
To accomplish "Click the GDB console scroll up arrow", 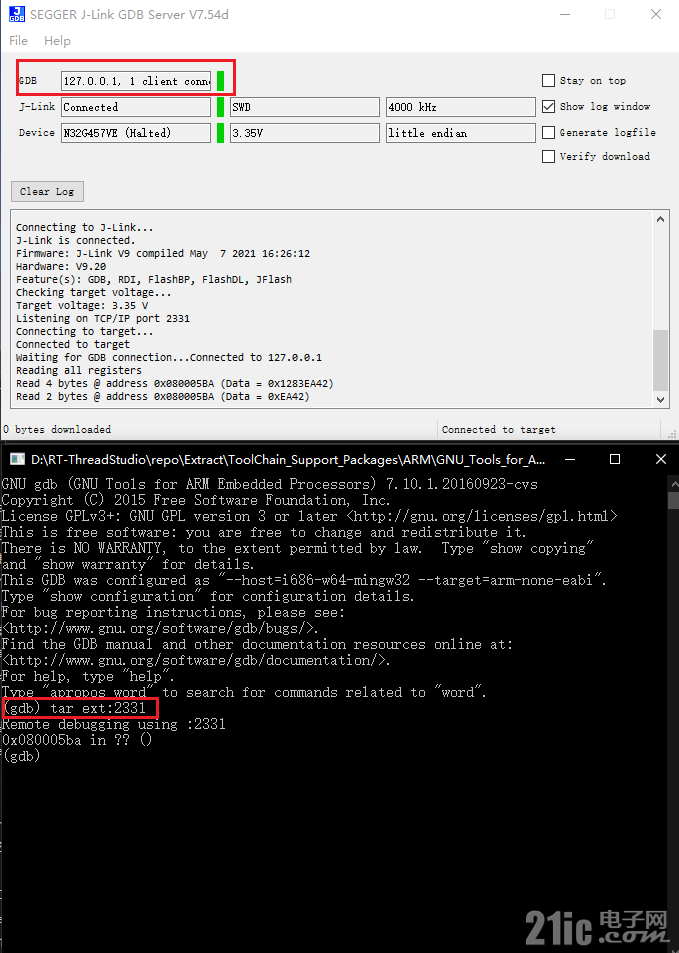I will coord(673,484).
